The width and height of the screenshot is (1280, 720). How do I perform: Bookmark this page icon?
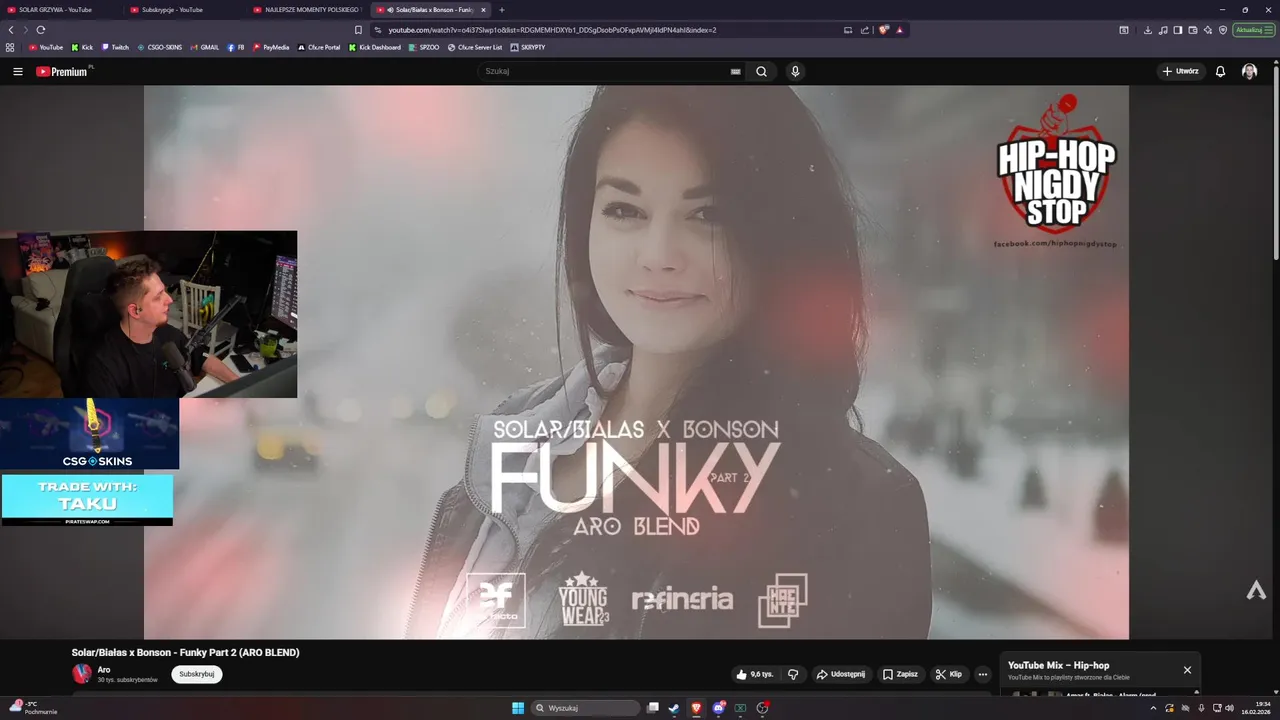tap(358, 30)
